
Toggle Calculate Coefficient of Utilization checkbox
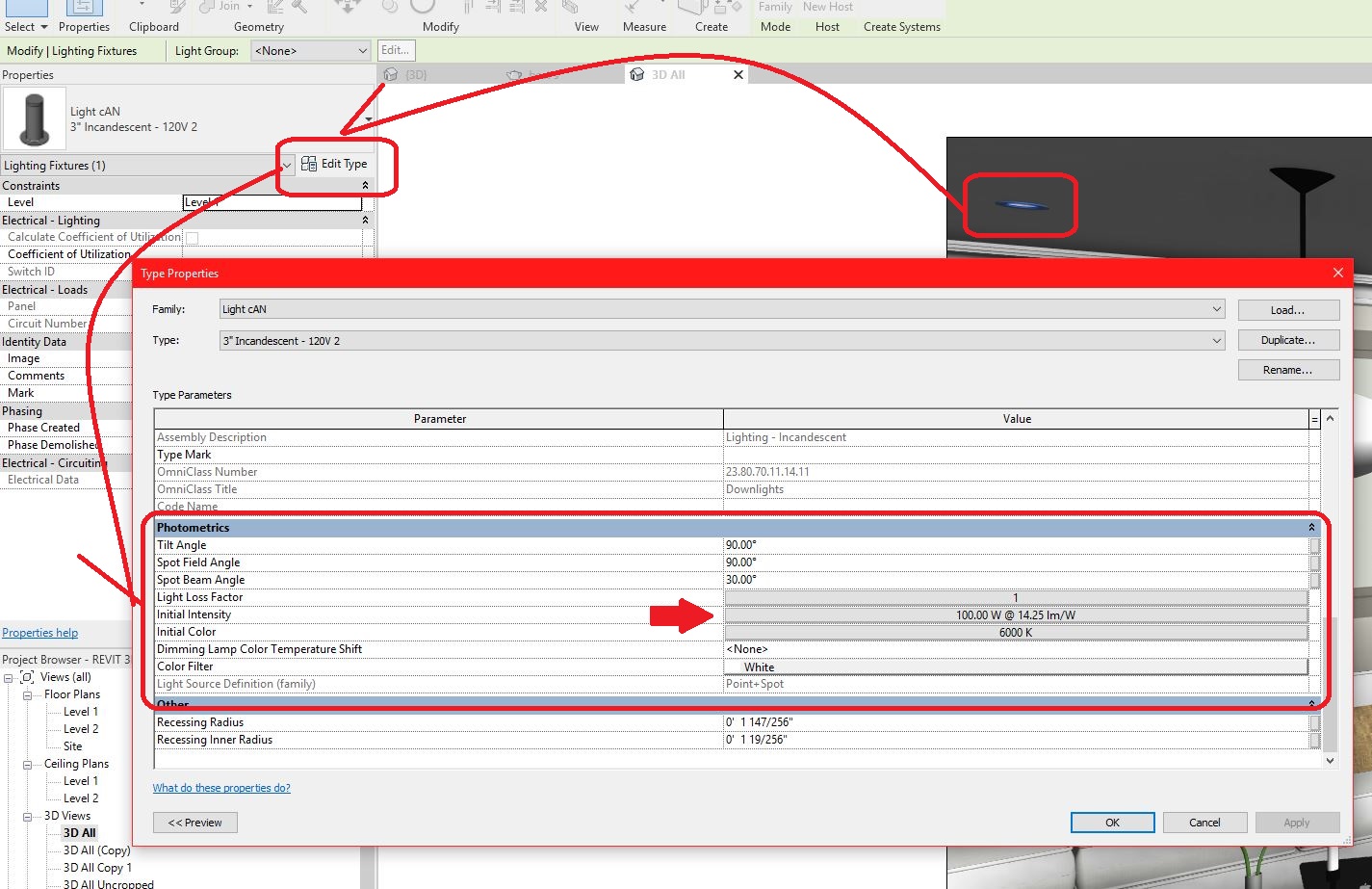tap(192, 237)
